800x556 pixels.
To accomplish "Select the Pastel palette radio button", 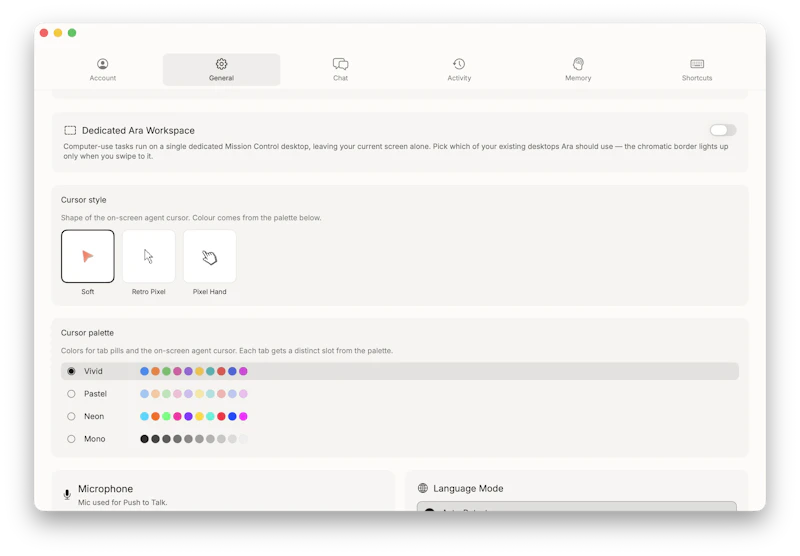I will point(71,394).
